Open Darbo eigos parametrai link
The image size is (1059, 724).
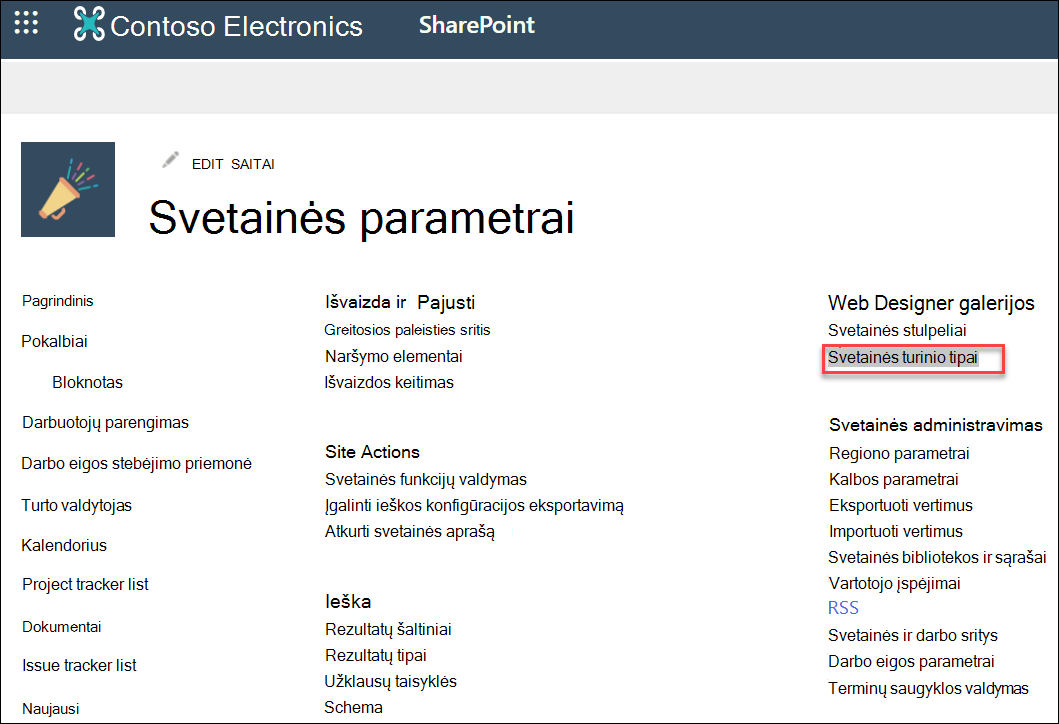pyautogui.click(x=911, y=662)
